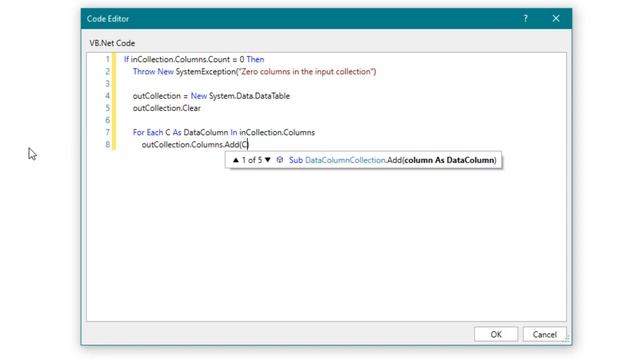Click line number 2 in gutter

[x=108, y=71]
